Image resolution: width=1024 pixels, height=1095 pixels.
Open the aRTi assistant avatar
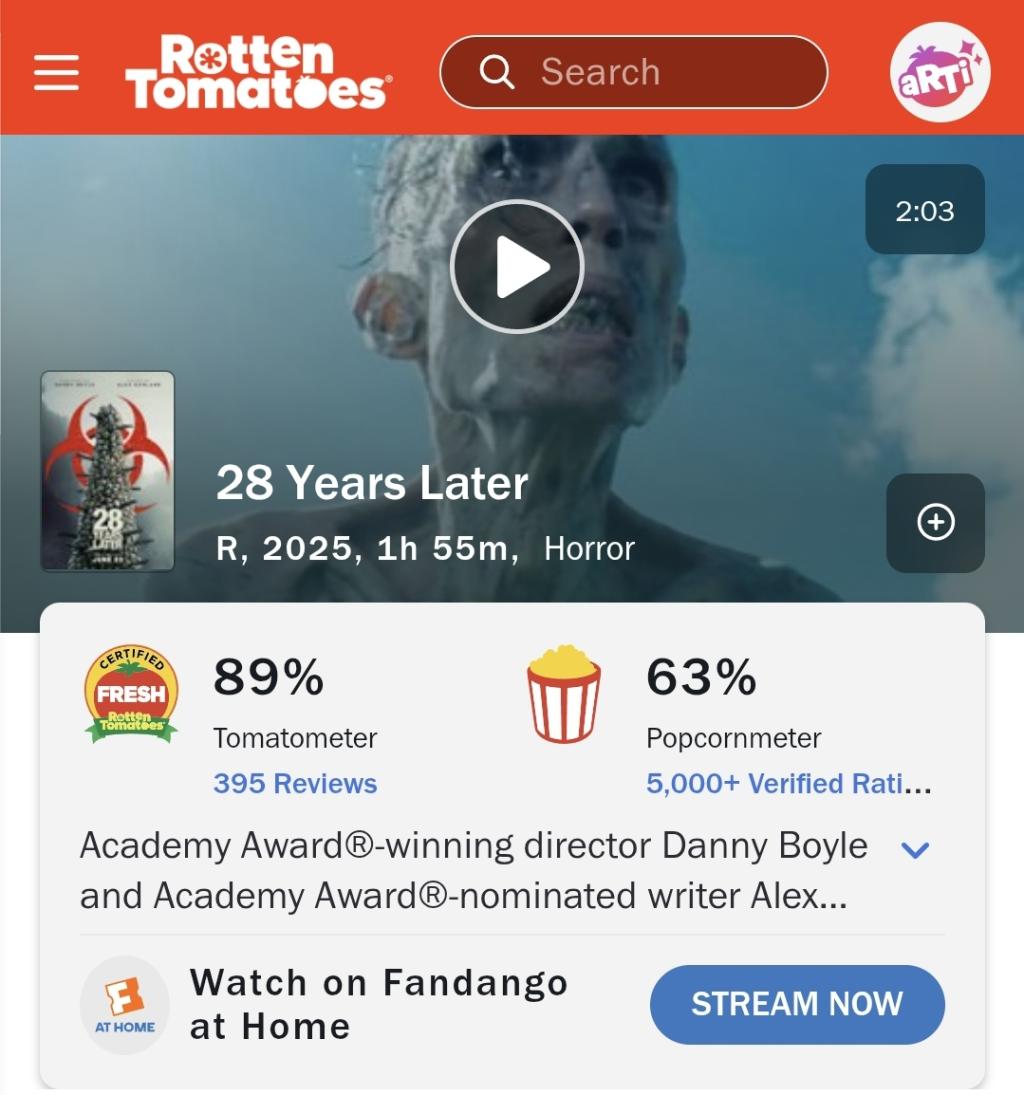tap(939, 72)
